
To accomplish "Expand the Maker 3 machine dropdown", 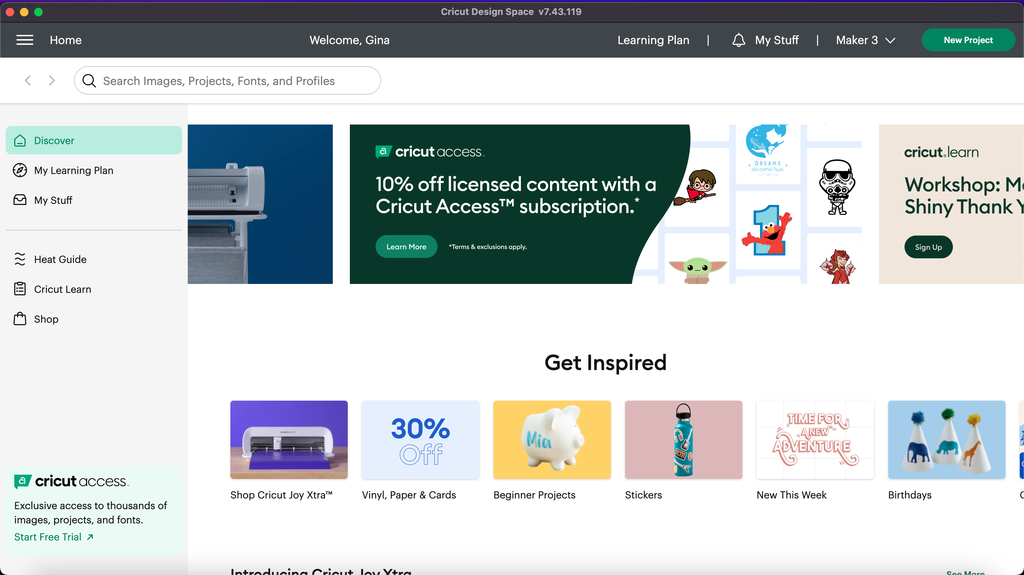I will [x=865, y=40].
